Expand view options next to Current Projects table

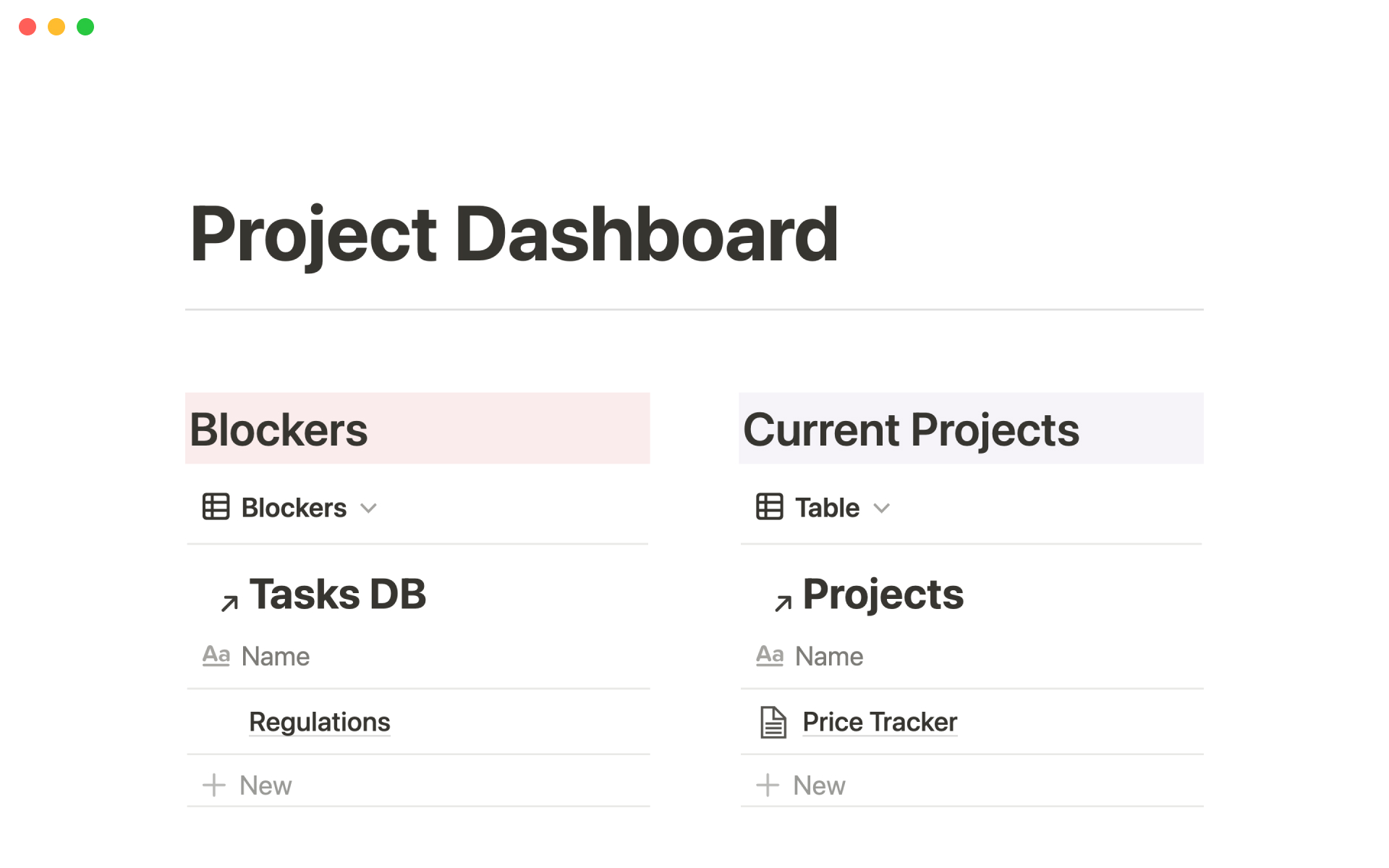click(x=882, y=509)
